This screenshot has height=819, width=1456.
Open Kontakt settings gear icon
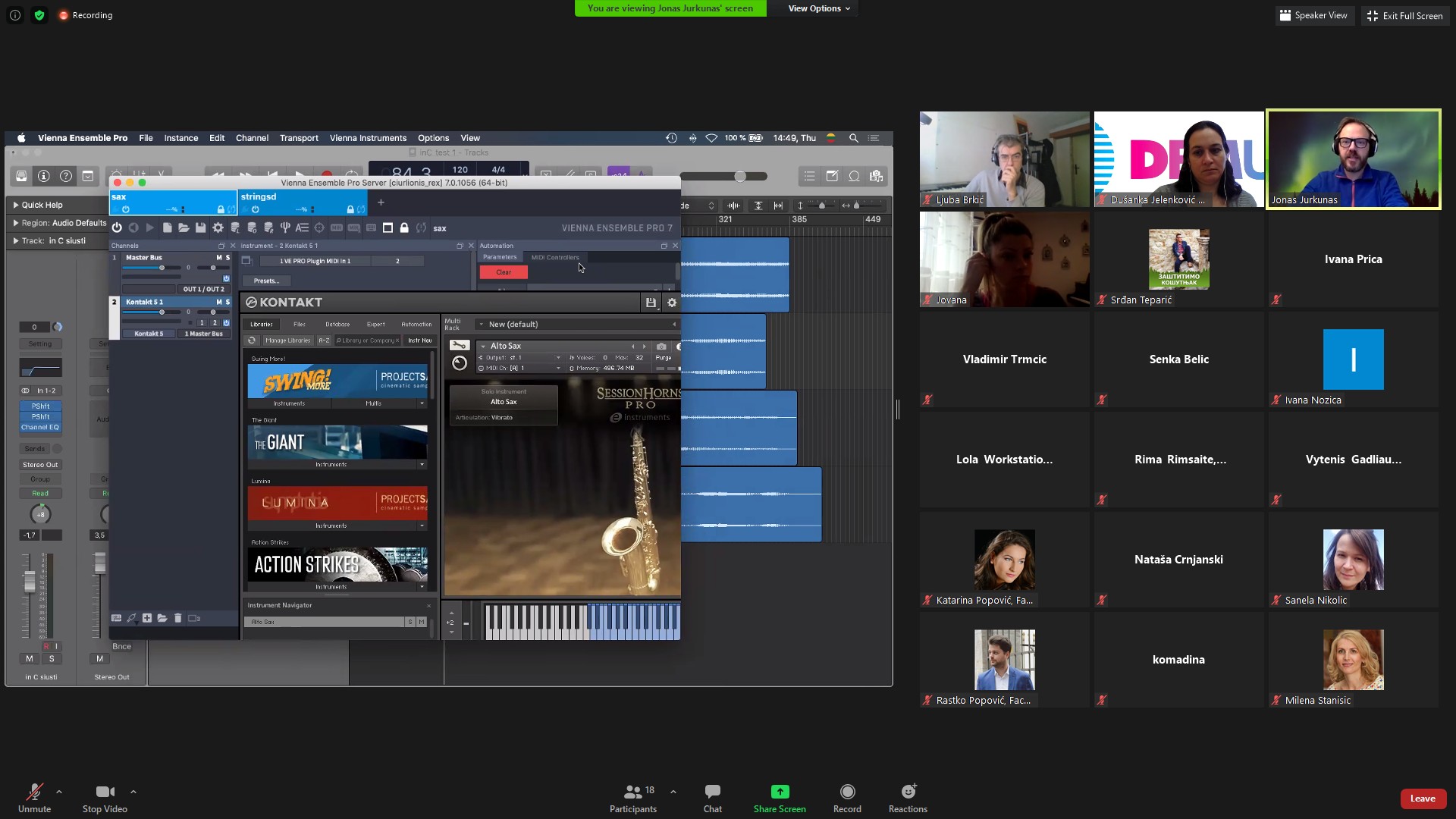coord(671,303)
